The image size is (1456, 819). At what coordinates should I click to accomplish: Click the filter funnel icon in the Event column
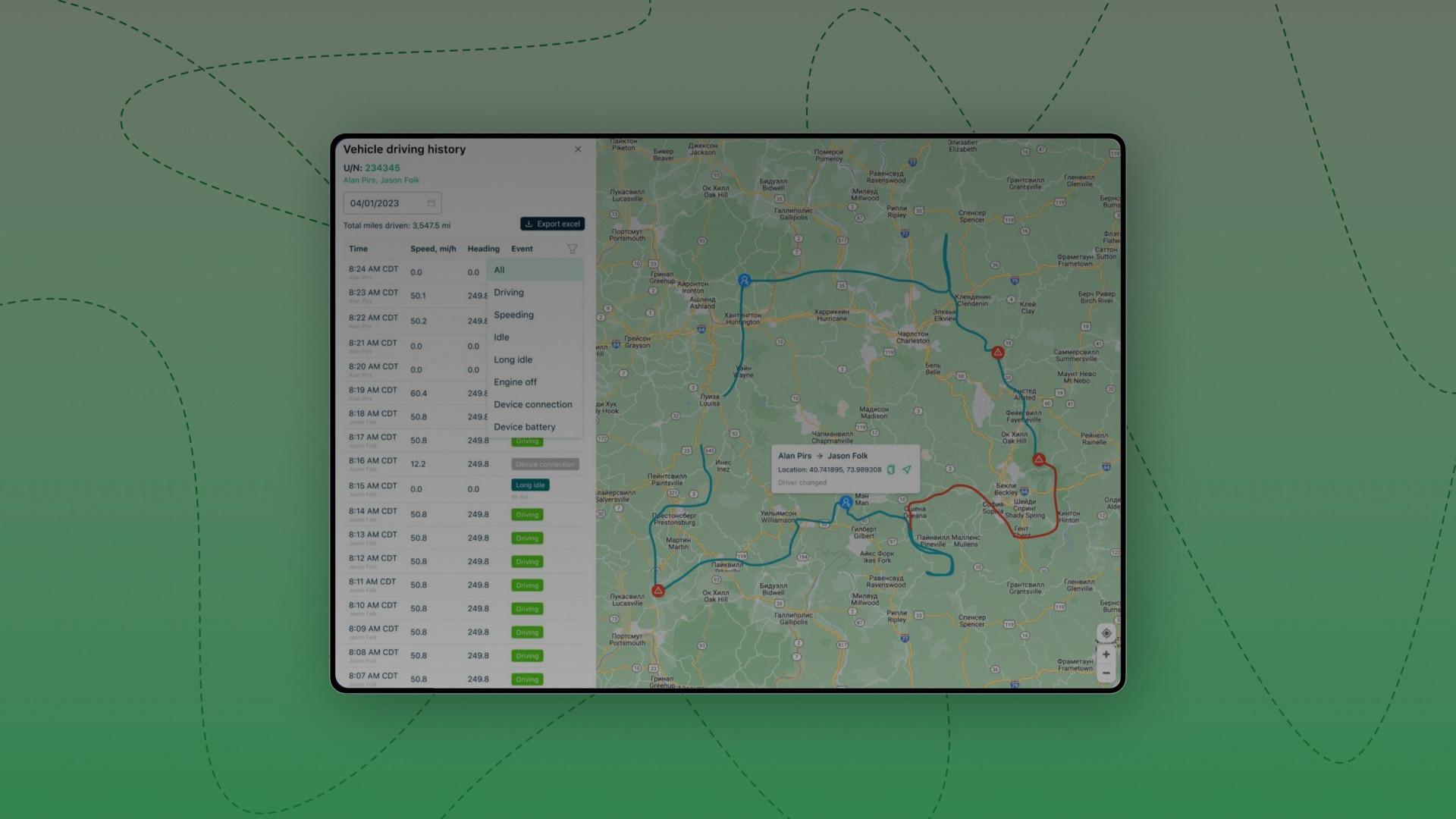[x=573, y=249]
